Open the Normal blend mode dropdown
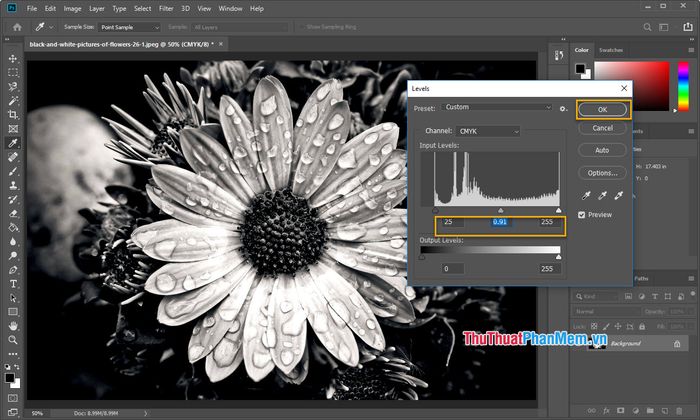The height and width of the screenshot is (420, 700). pyautogui.click(x=606, y=311)
